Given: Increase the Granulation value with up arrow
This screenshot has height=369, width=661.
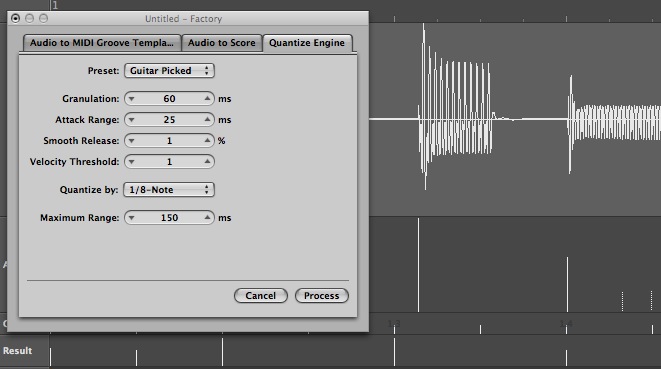Looking at the screenshot, I should [207, 99].
